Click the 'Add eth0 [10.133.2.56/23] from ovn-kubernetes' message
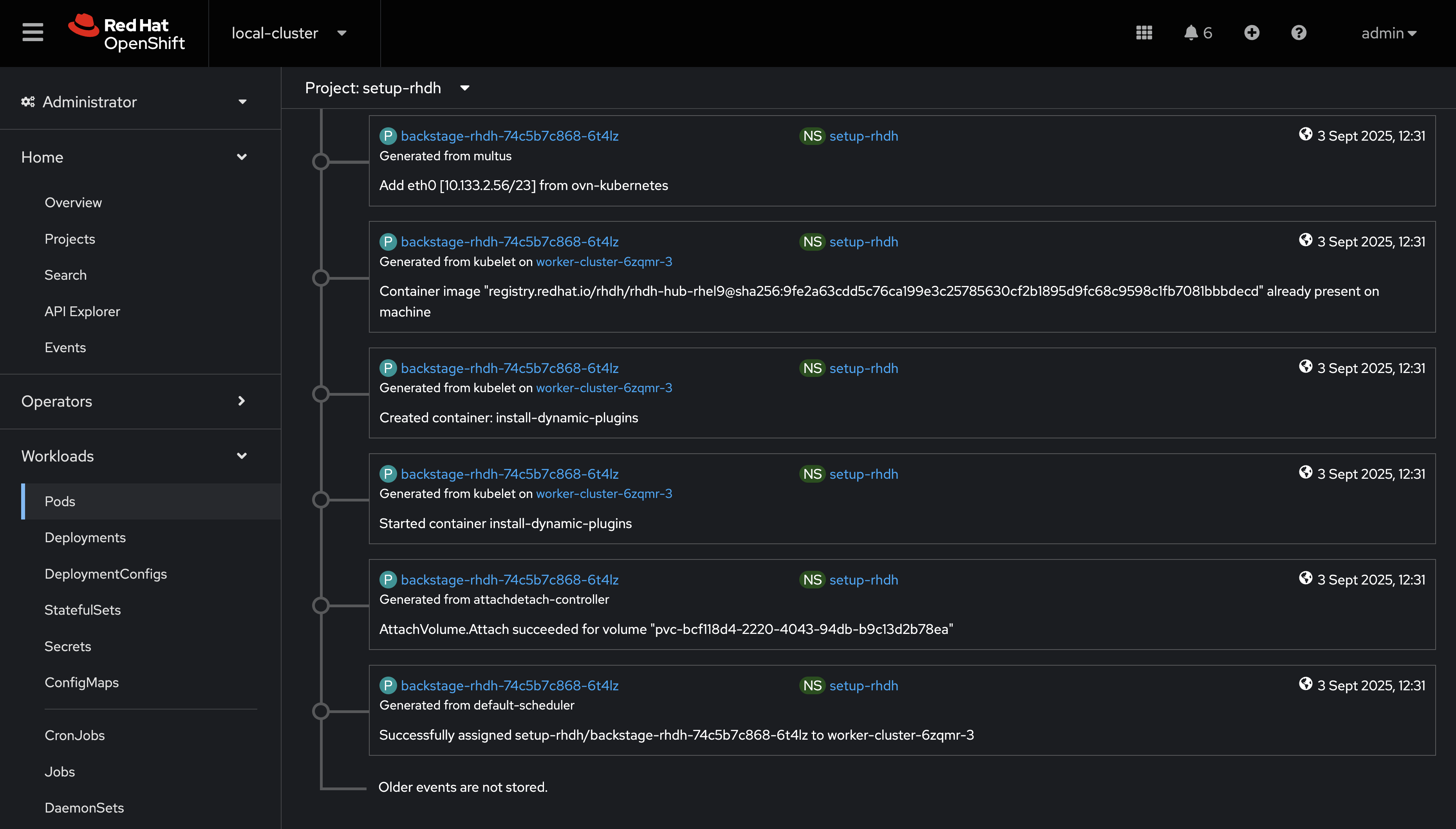The image size is (1456, 829). 524,186
